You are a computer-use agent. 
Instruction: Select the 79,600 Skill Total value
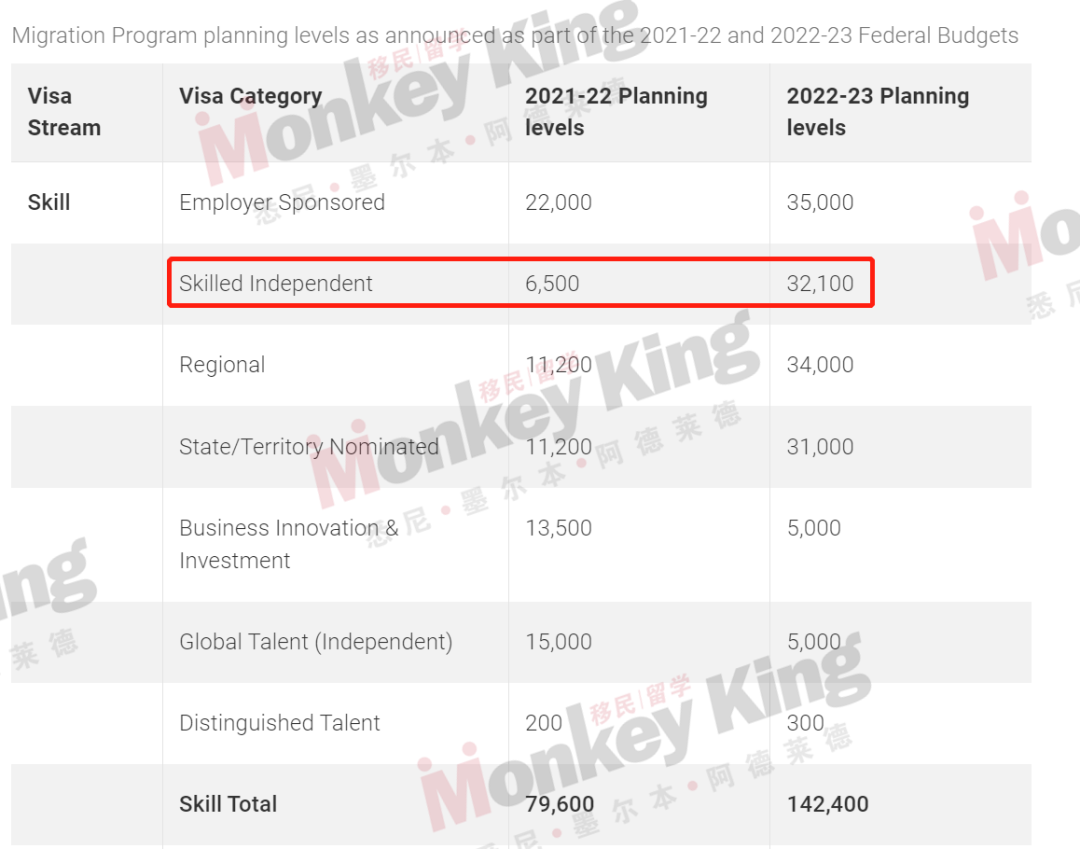pos(559,804)
